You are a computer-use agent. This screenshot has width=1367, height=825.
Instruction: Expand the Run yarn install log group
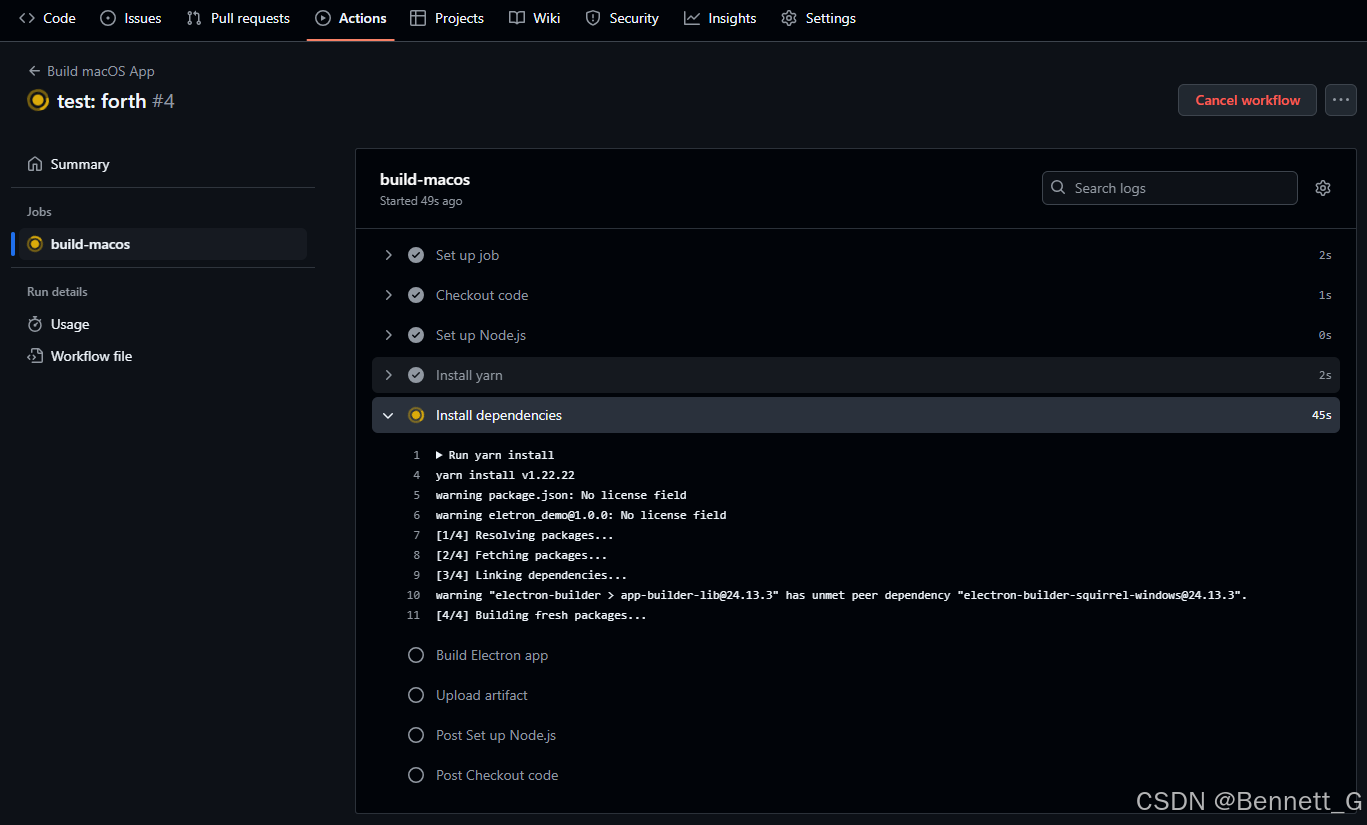tap(495, 455)
